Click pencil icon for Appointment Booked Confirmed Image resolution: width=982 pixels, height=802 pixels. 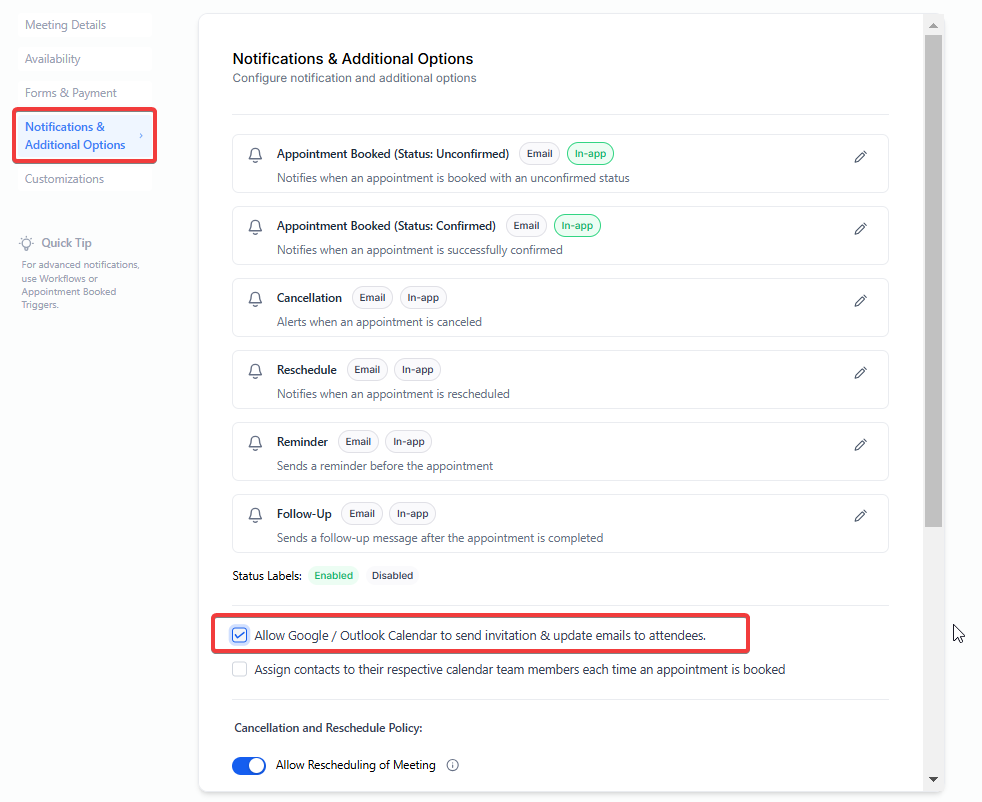coord(860,229)
